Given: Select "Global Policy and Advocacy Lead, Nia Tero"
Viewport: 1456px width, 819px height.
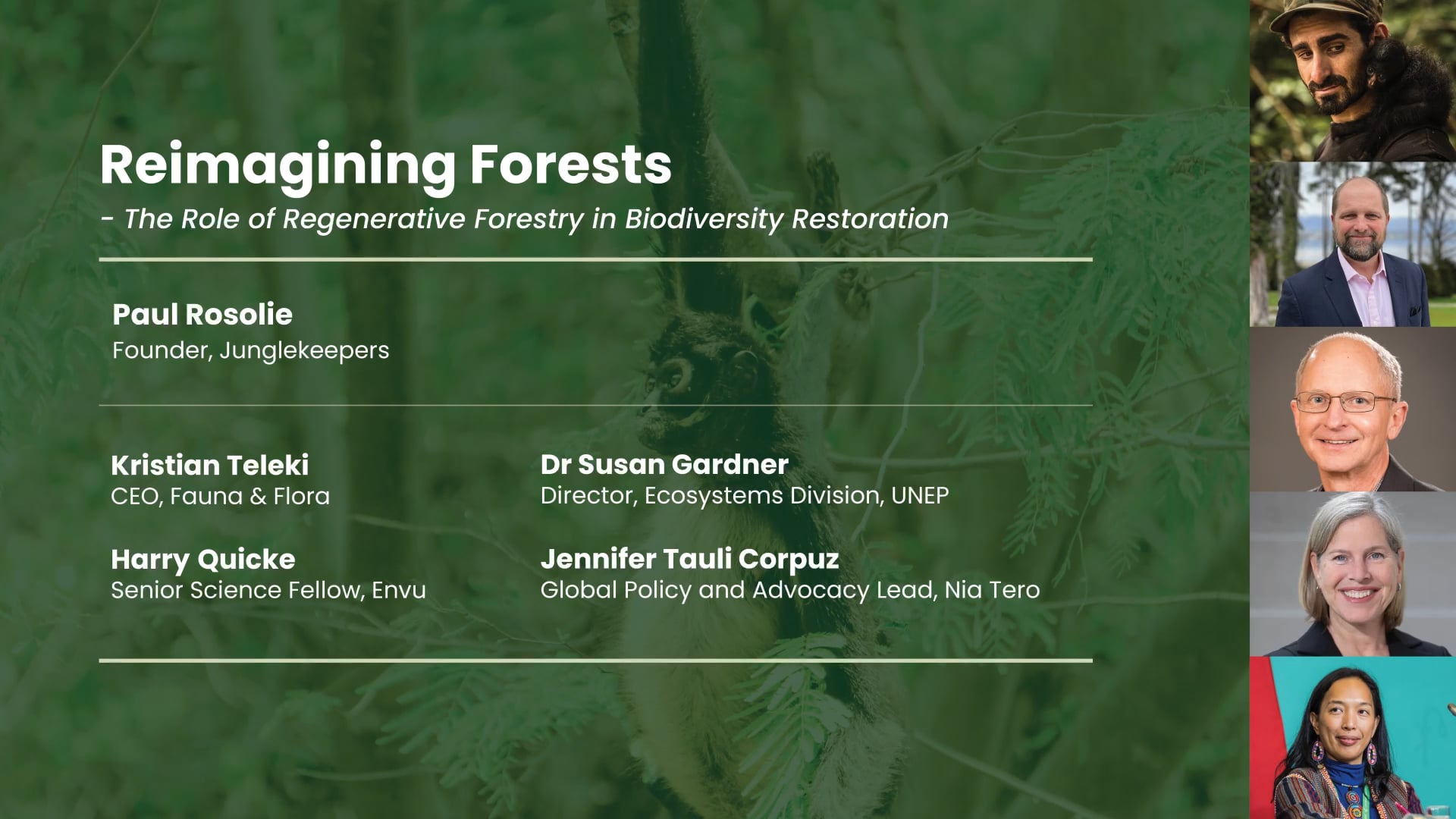Looking at the screenshot, I should point(789,590).
